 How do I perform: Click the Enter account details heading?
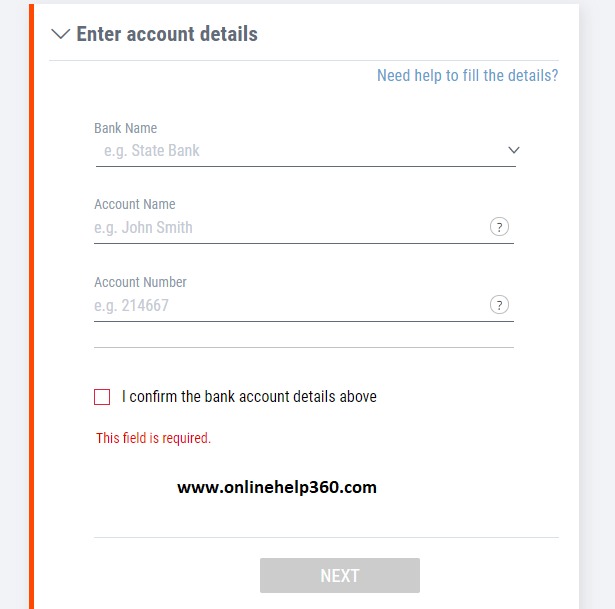tap(167, 34)
